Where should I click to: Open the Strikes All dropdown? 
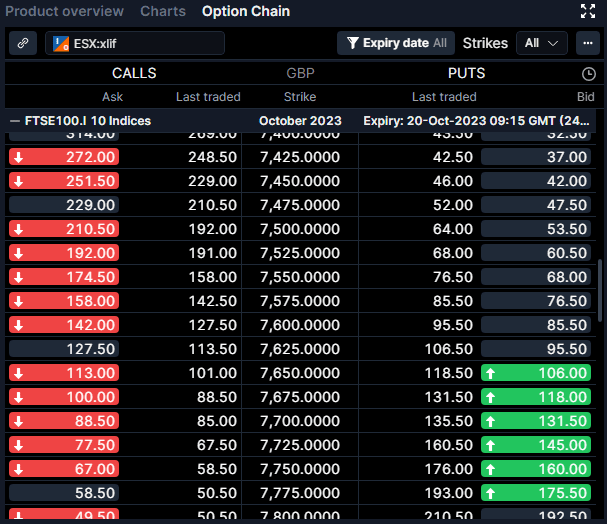pos(543,43)
